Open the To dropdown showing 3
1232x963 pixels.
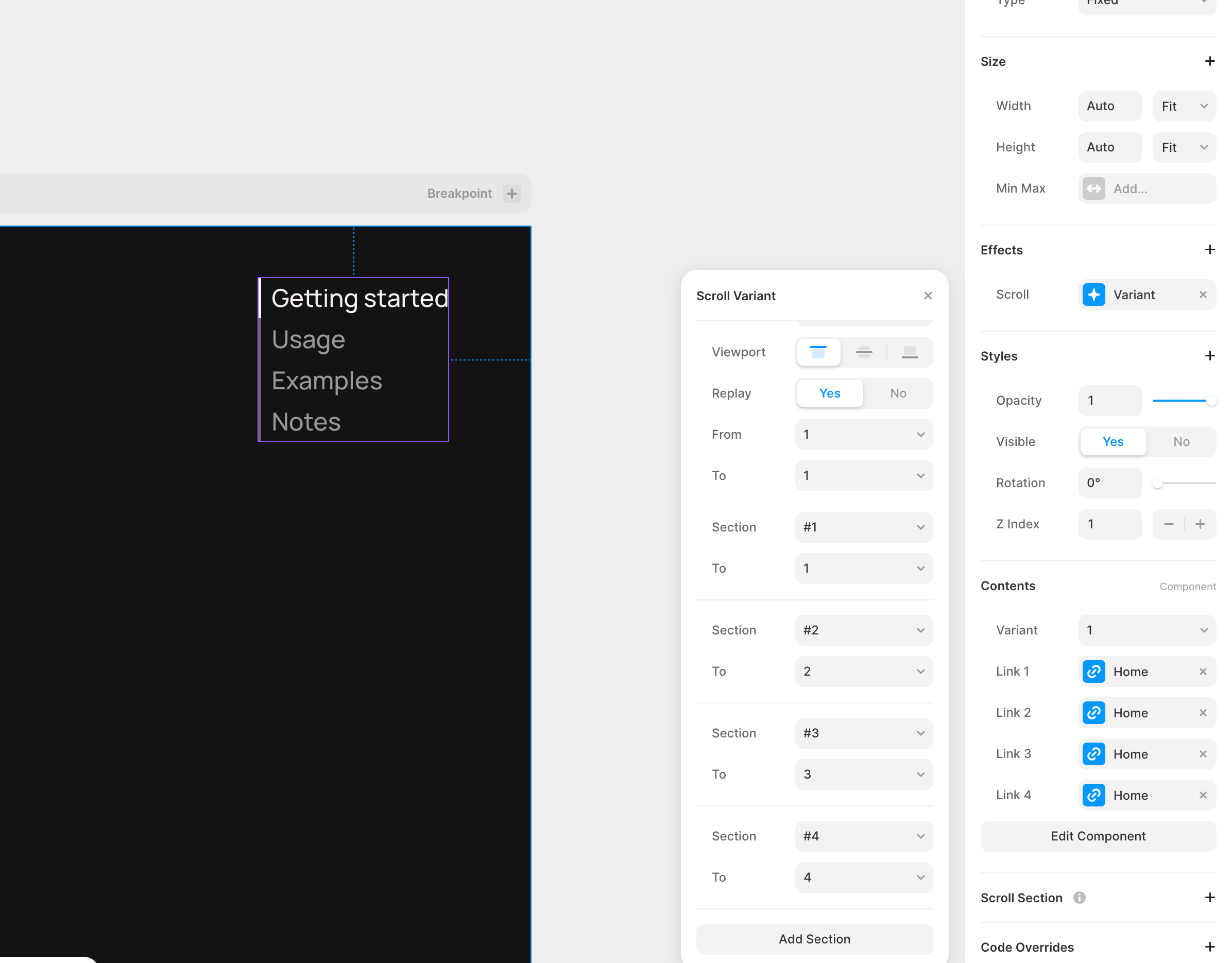coord(864,774)
